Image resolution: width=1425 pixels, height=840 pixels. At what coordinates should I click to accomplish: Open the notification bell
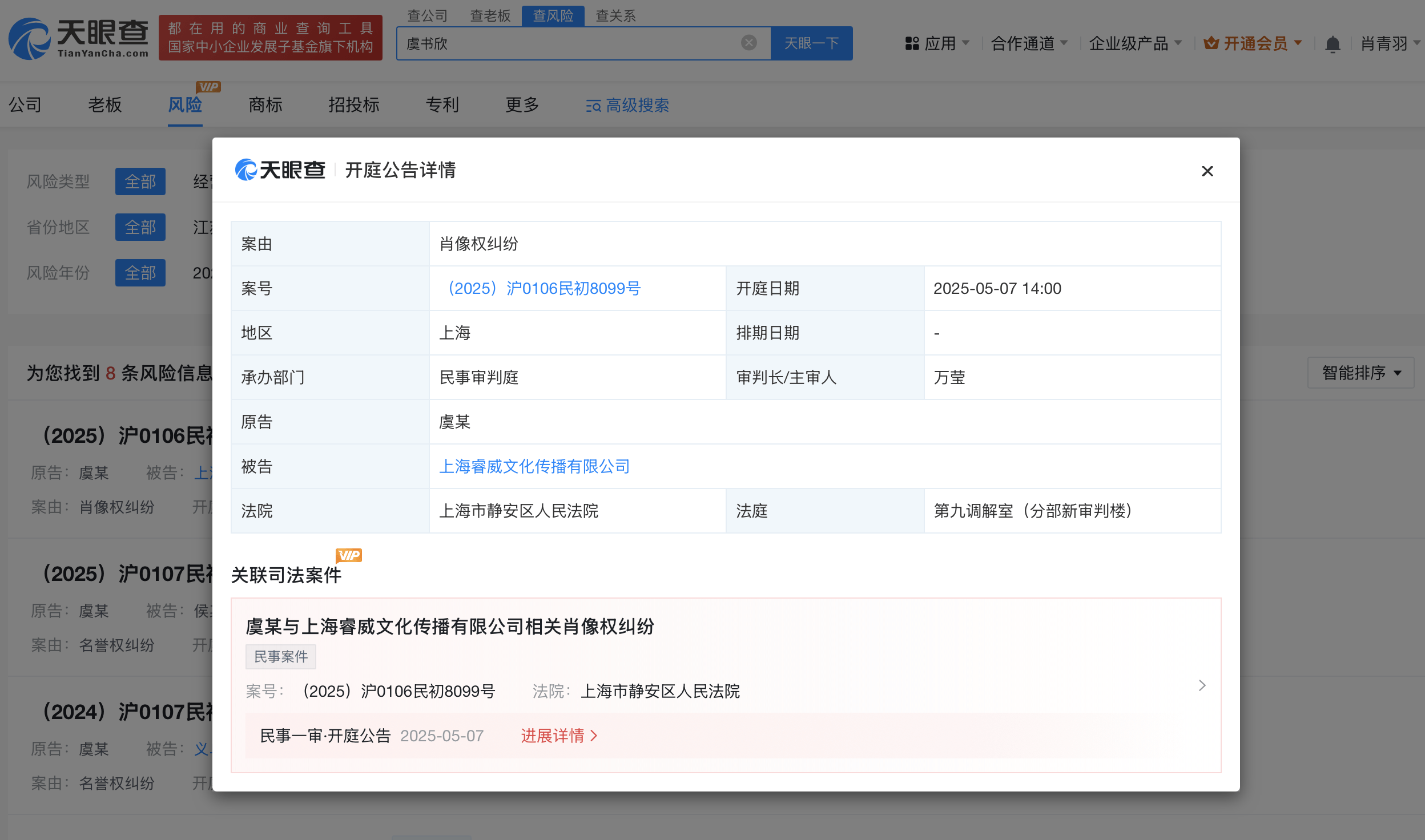pos(1333,43)
